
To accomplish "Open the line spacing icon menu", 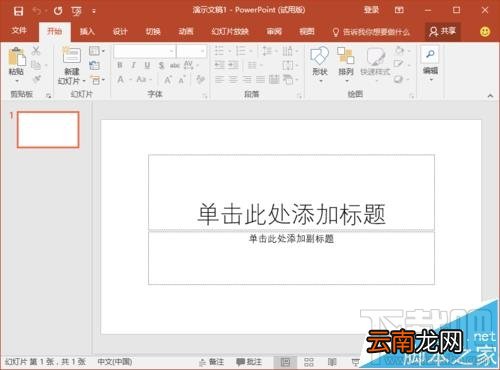I will pyautogui.click(x=270, y=51).
